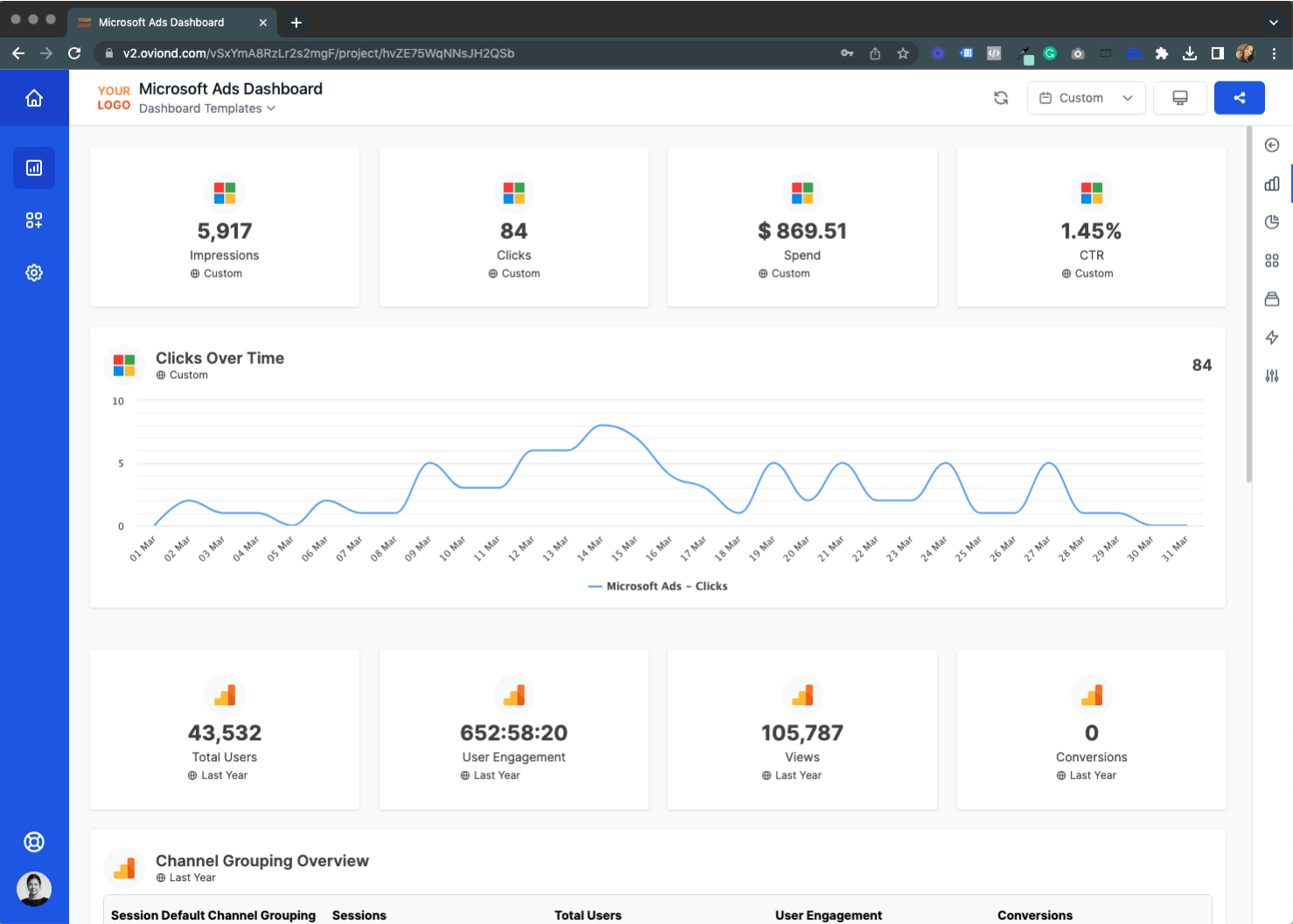This screenshot has height=924, width=1293.
Task: Click the blue Share button
Action: click(x=1239, y=97)
